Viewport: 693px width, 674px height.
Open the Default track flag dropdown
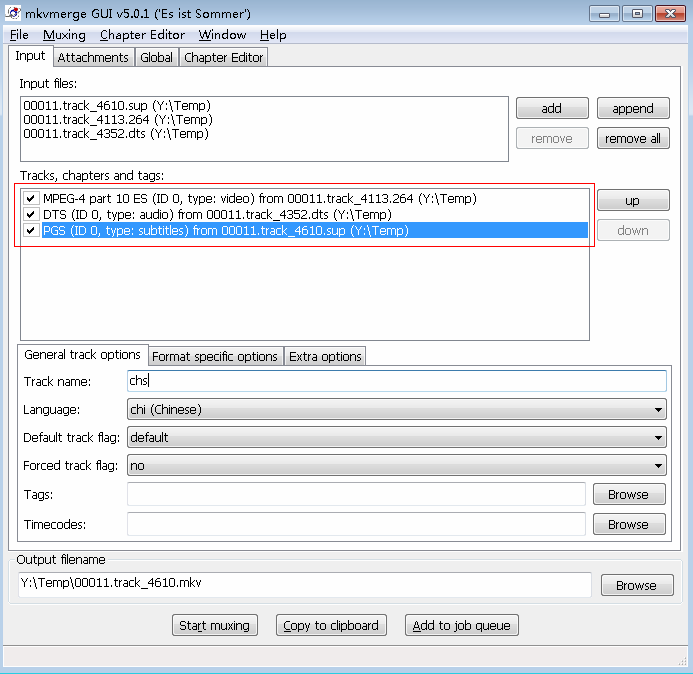click(x=396, y=438)
